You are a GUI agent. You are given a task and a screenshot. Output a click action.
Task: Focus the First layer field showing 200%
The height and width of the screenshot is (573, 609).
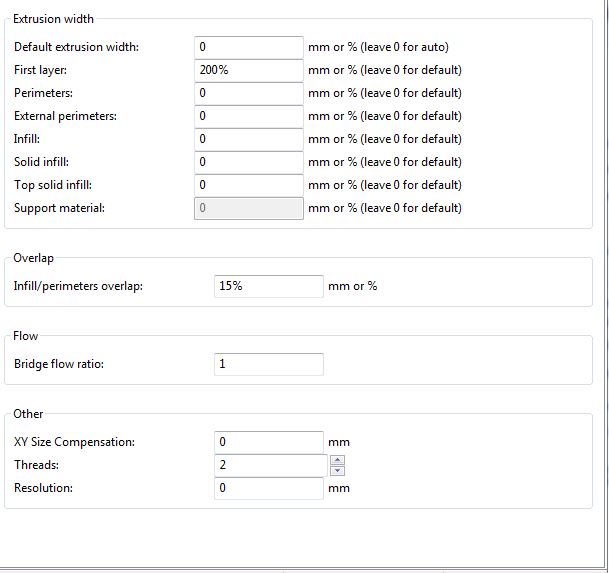248,70
